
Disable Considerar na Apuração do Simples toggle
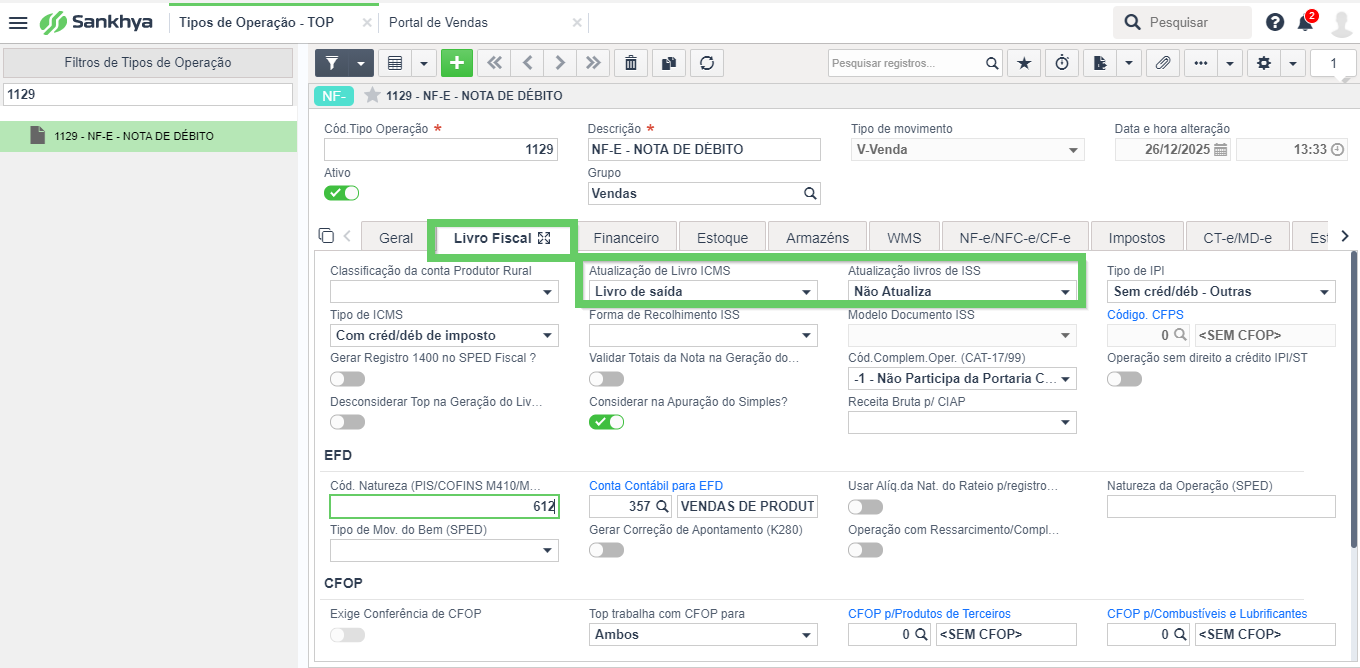pyautogui.click(x=606, y=422)
